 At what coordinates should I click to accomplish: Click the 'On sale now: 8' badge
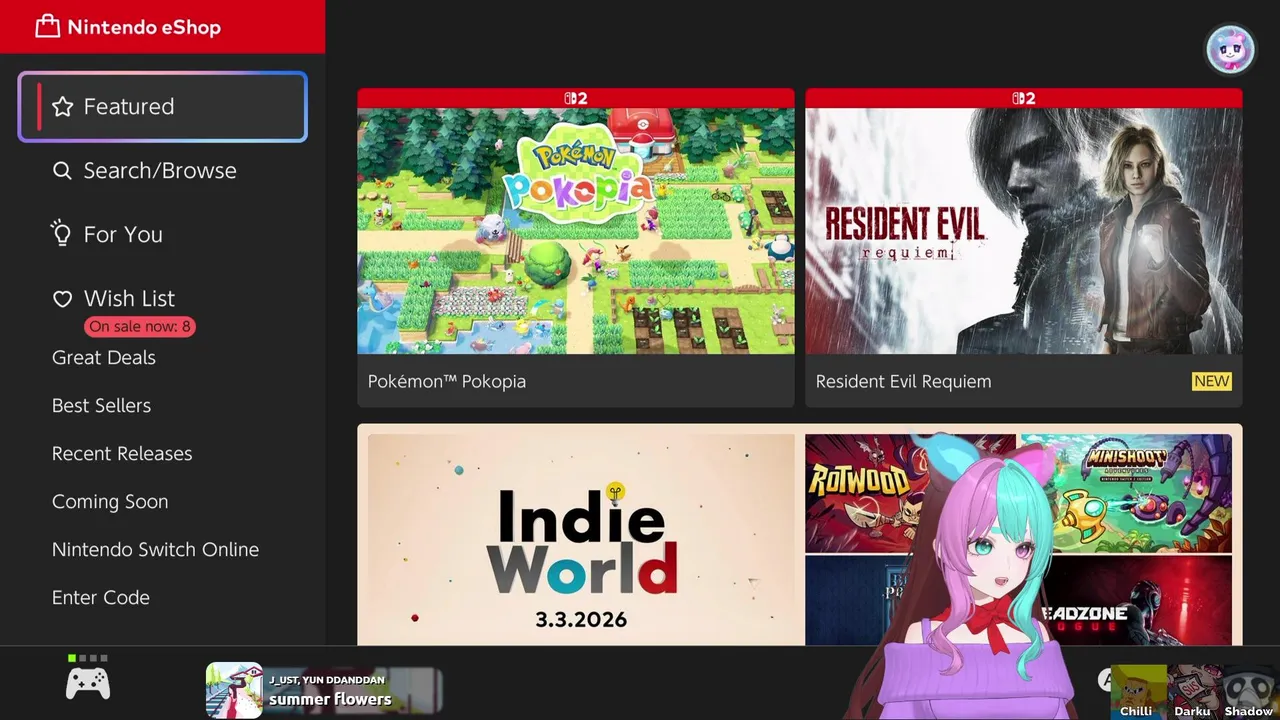coord(140,327)
